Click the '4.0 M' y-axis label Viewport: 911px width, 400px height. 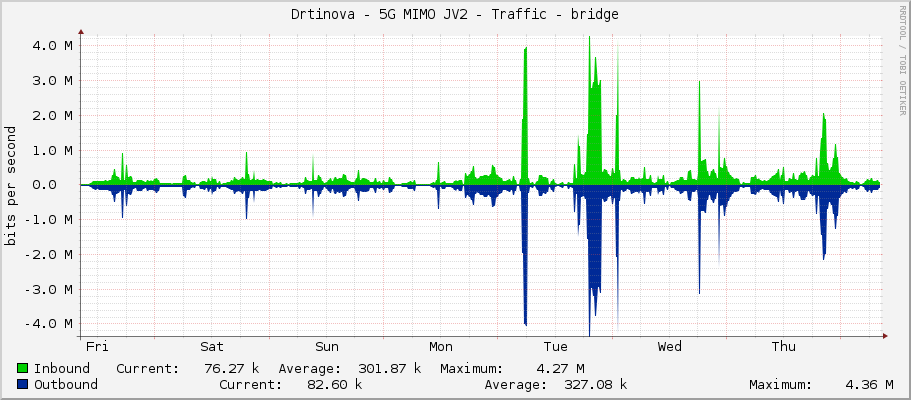(53, 46)
